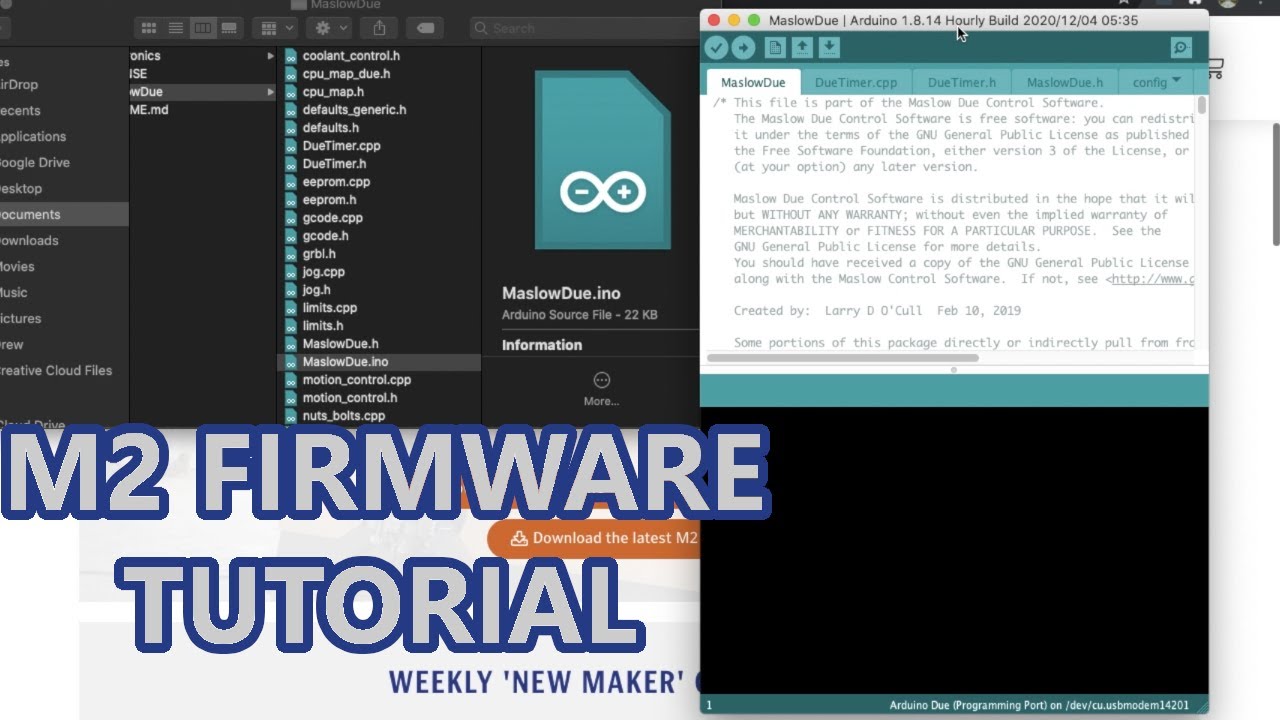Click the Finder Share icon
Image resolution: width=1280 pixels, height=720 pixels.
[380, 28]
